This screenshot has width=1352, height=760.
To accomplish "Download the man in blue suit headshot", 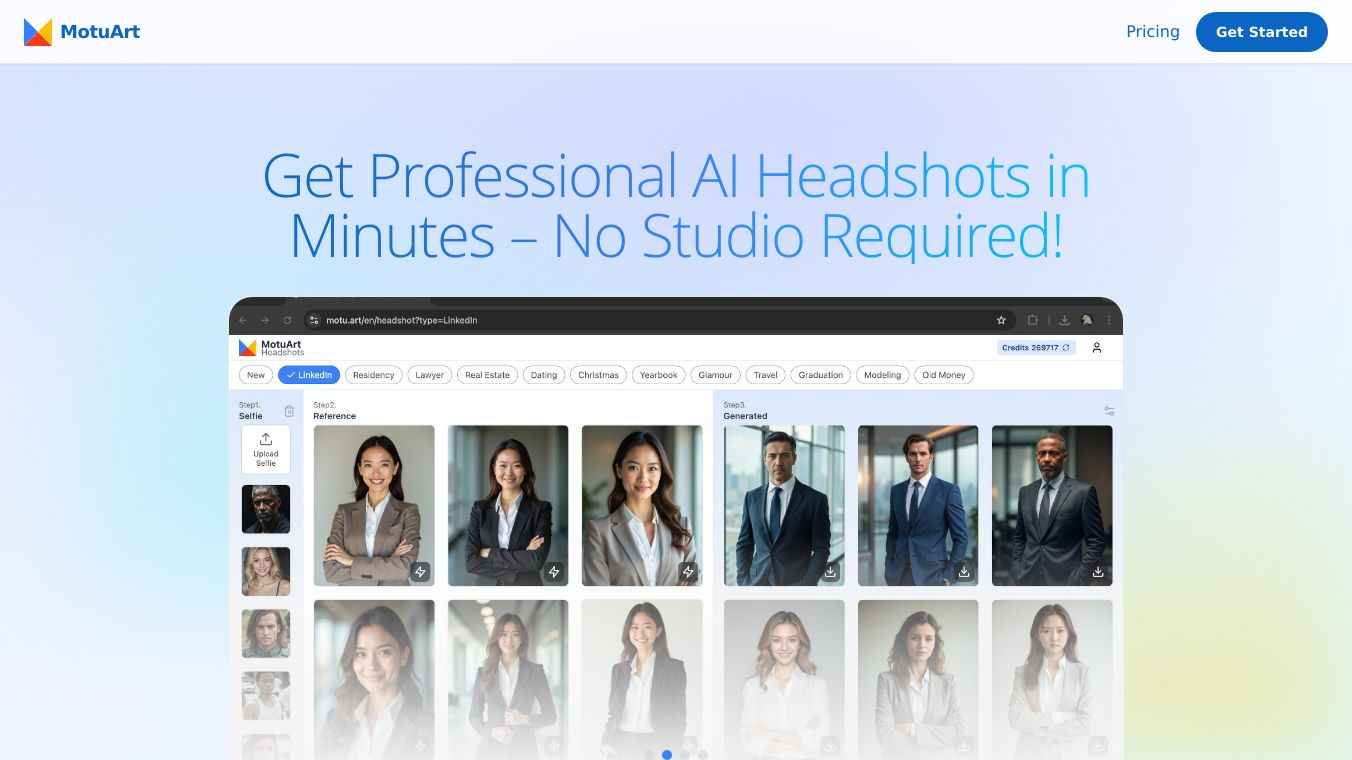I will [x=964, y=572].
